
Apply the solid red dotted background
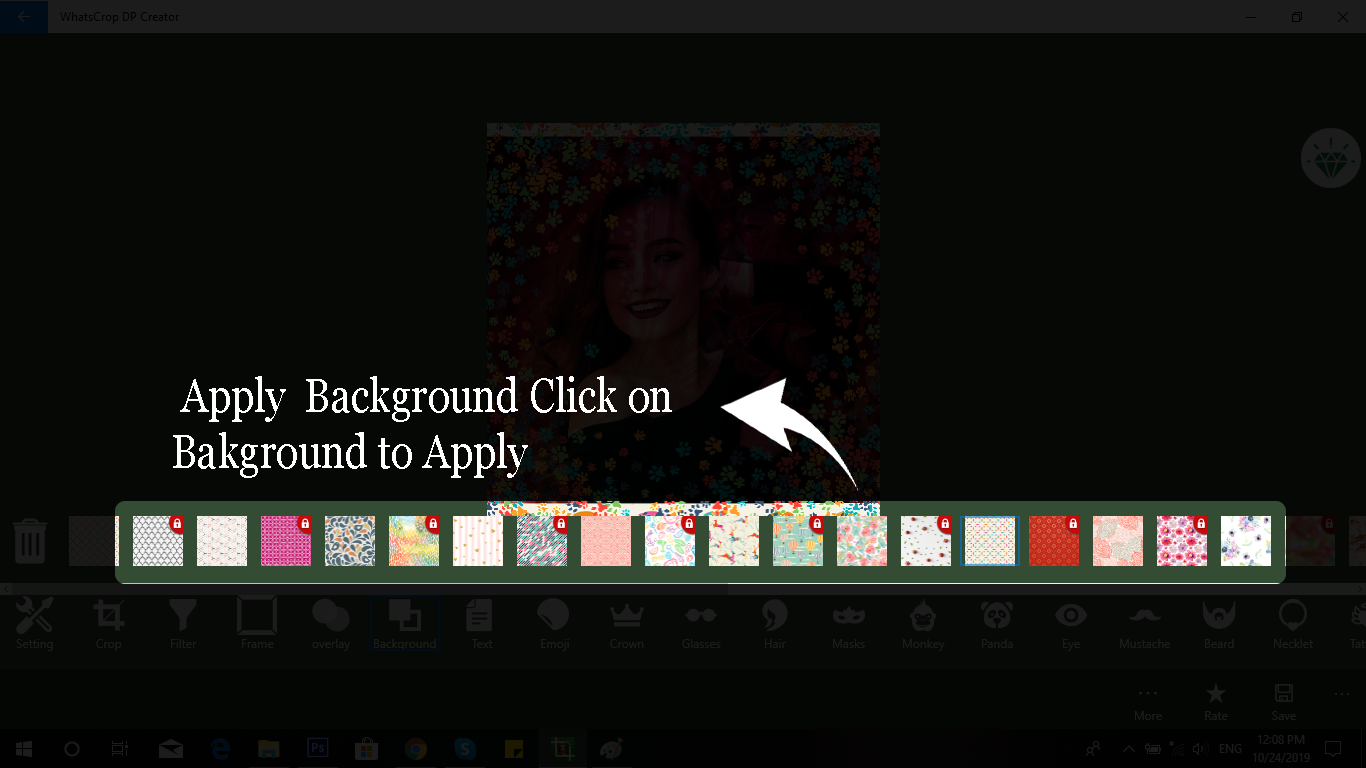[x=1054, y=541]
